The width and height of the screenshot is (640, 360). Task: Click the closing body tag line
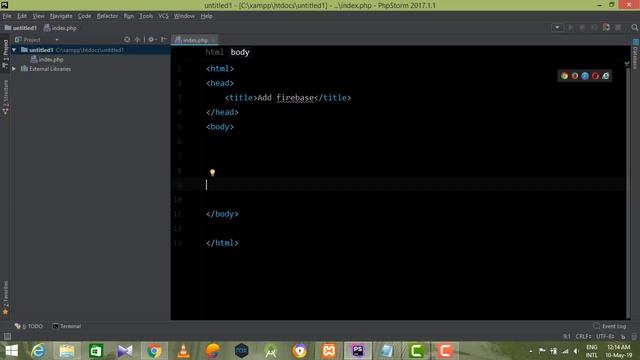[x=222, y=214]
